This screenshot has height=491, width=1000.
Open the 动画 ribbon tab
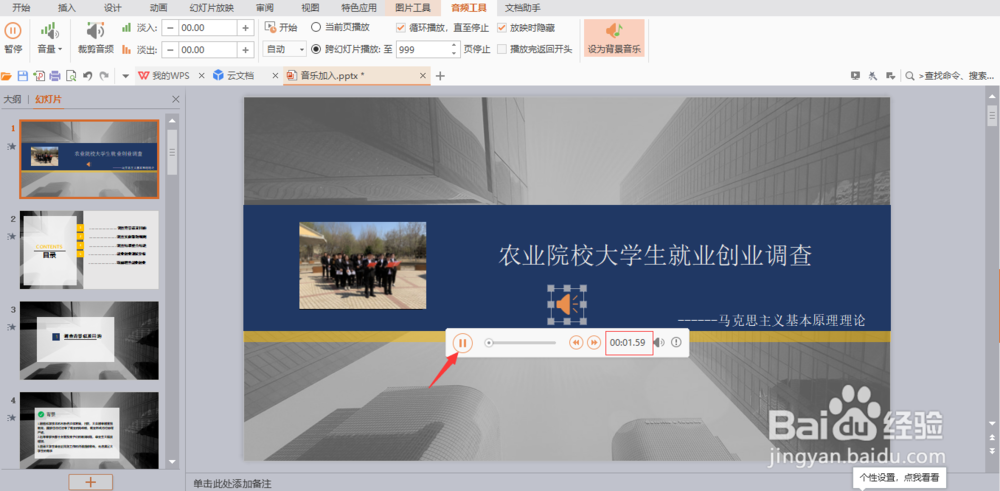pos(158,8)
